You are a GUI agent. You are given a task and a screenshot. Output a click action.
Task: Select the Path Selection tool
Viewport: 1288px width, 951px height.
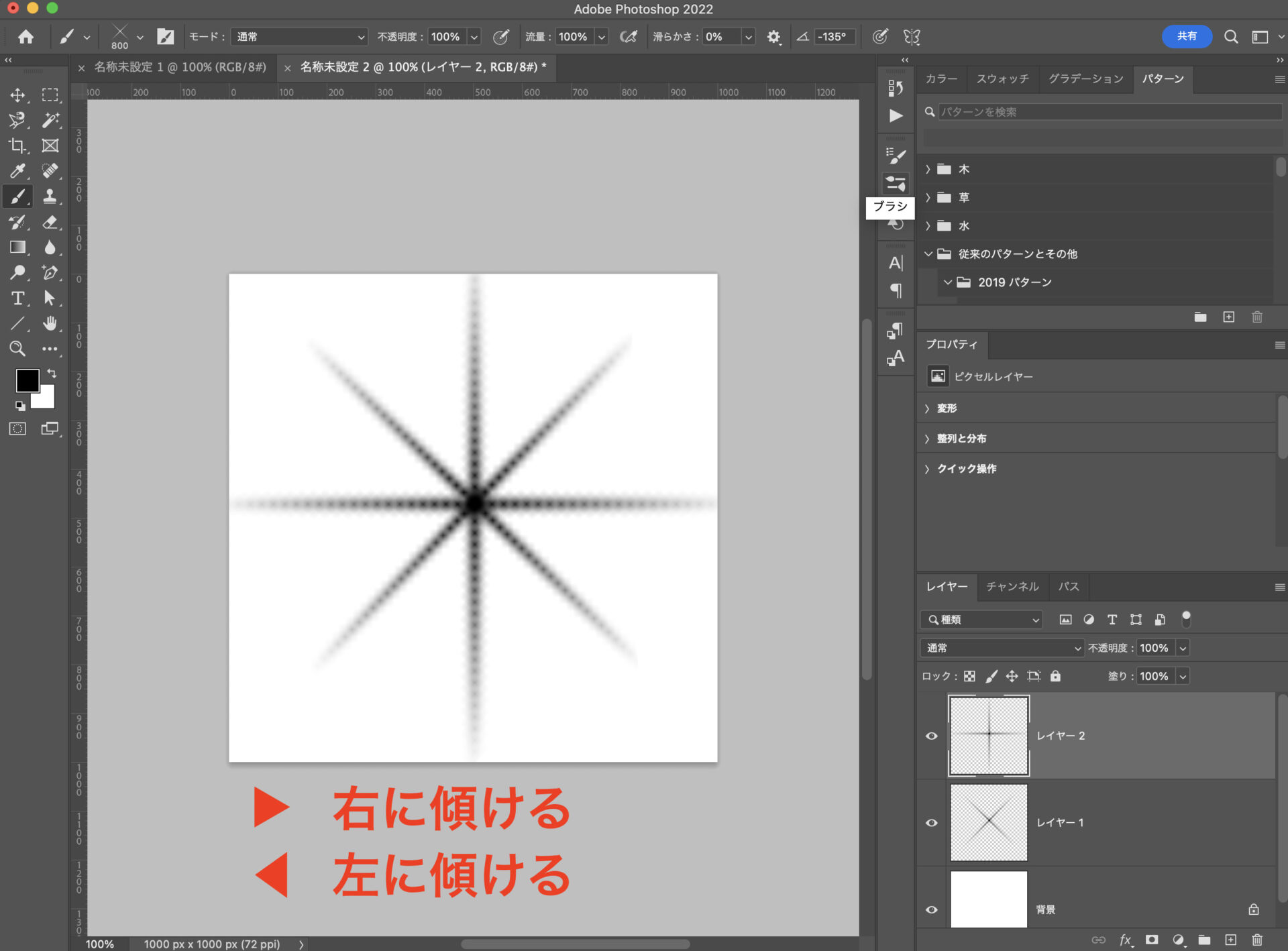(50, 298)
